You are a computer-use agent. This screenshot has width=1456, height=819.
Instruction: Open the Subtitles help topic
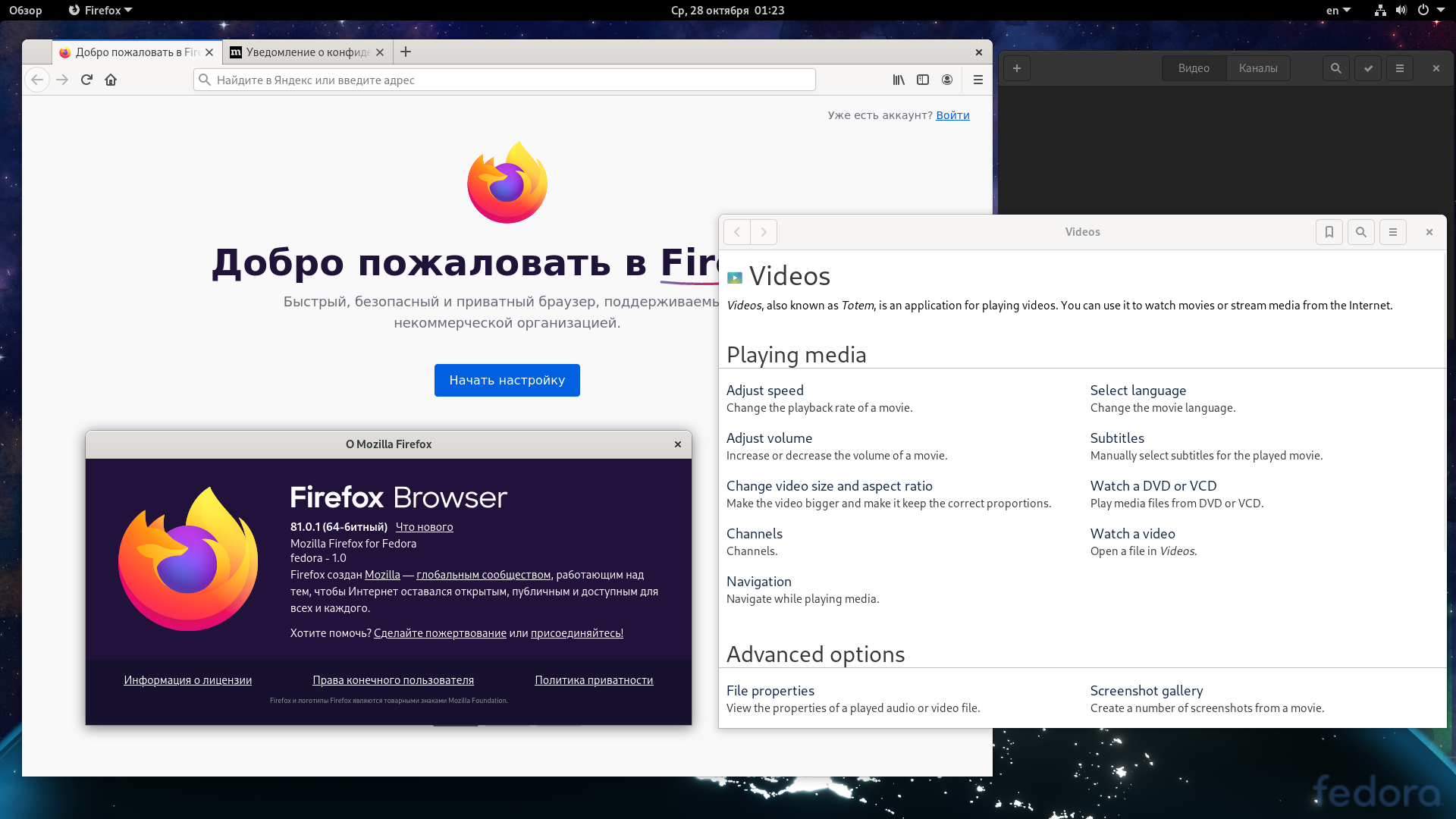(x=1117, y=438)
